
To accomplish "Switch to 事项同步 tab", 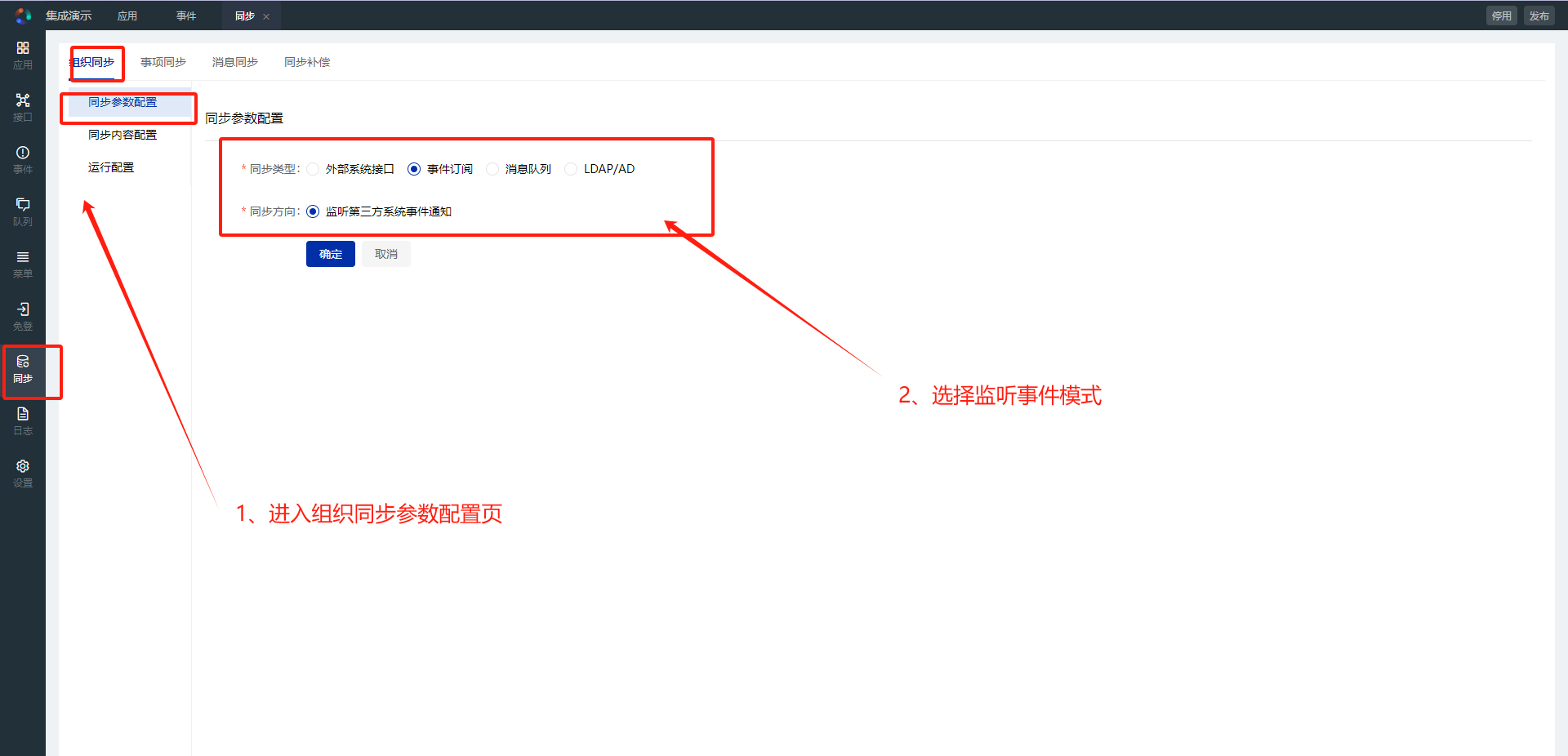I will pyautogui.click(x=163, y=62).
